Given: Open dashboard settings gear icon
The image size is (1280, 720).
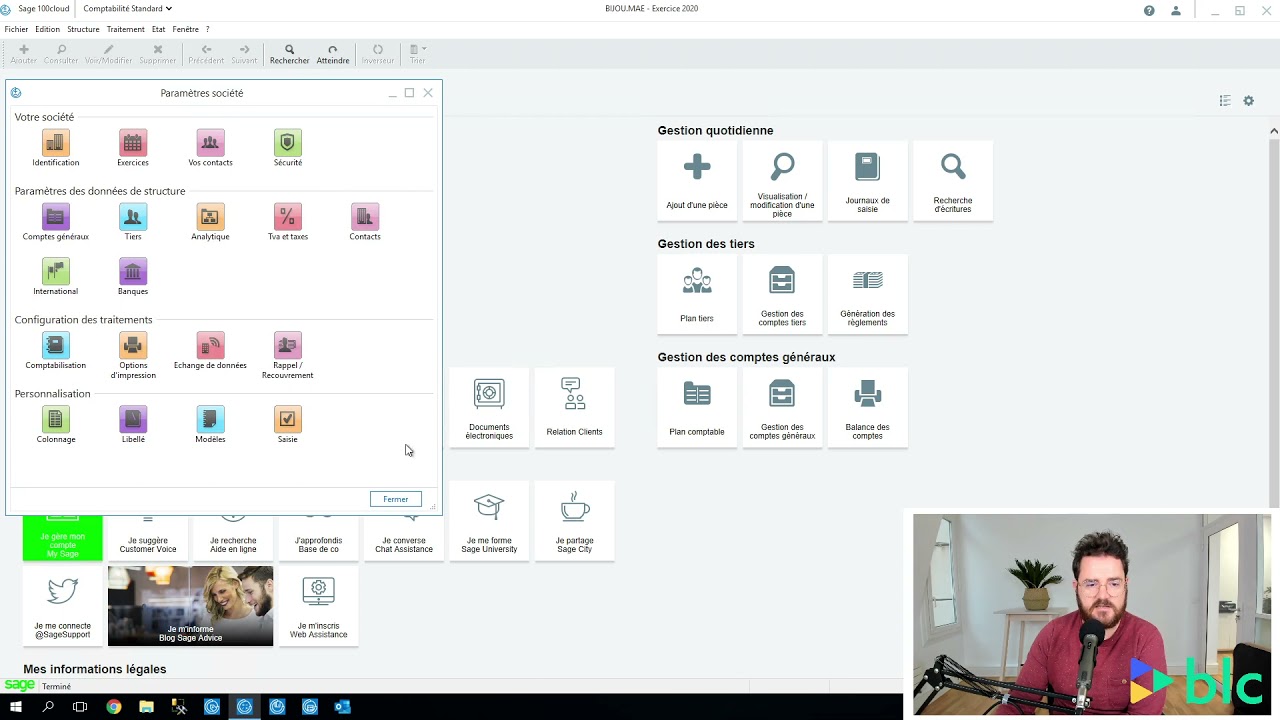Looking at the screenshot, I should (x=1249, y=101).
